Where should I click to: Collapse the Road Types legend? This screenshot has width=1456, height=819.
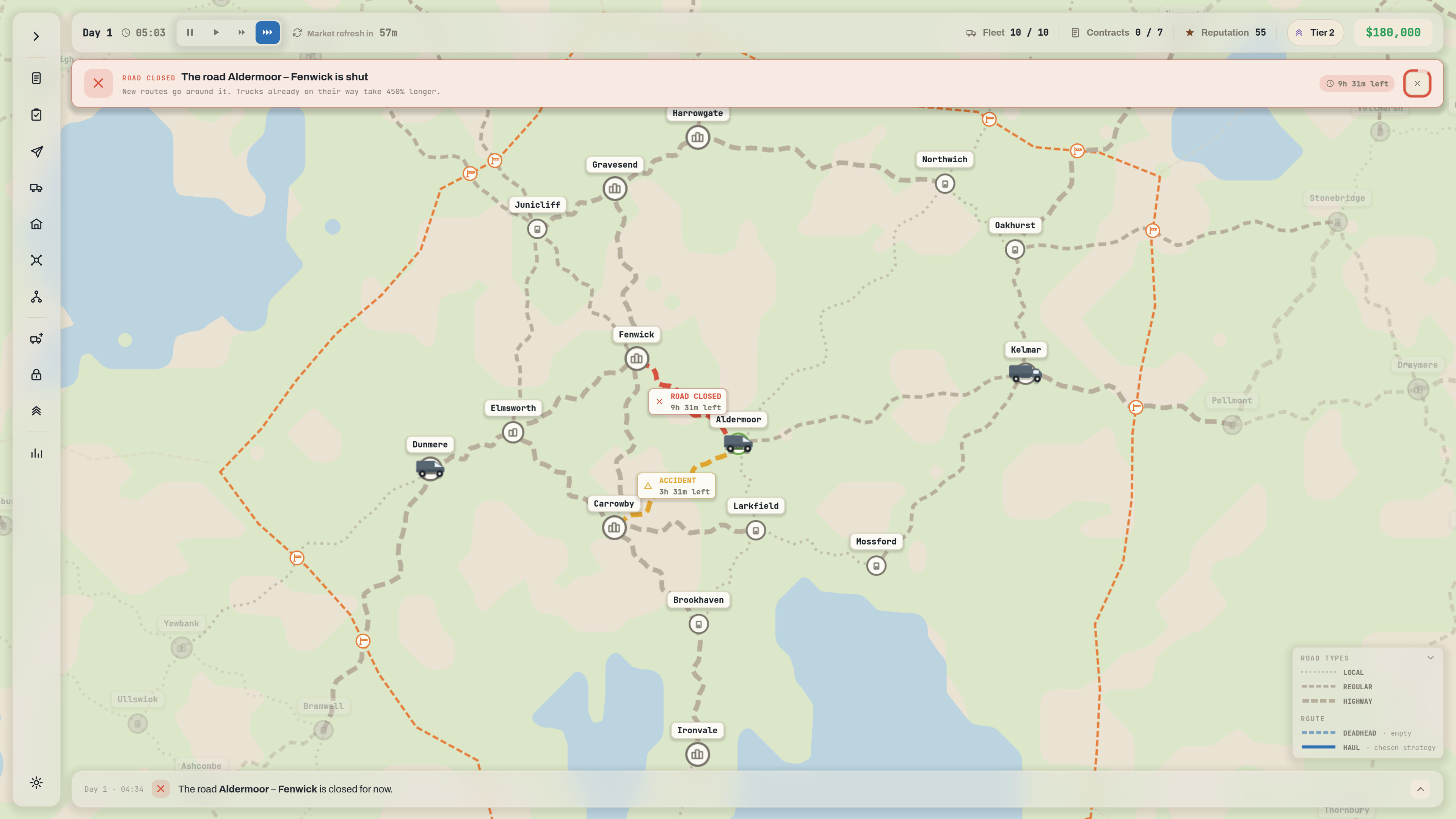[x=1431, y=658]
